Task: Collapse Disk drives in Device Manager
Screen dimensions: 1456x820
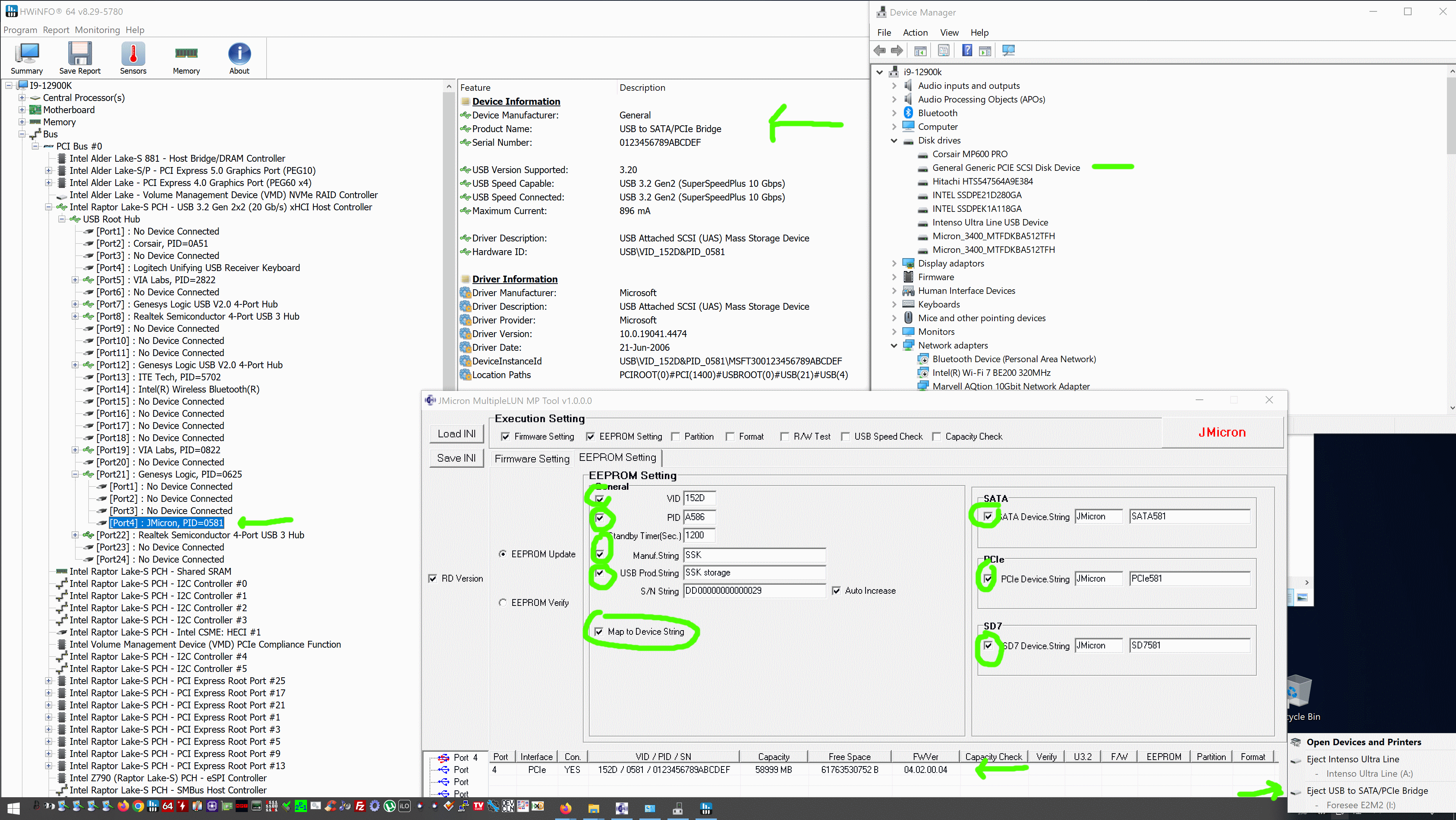Action: tap(894, 140)
